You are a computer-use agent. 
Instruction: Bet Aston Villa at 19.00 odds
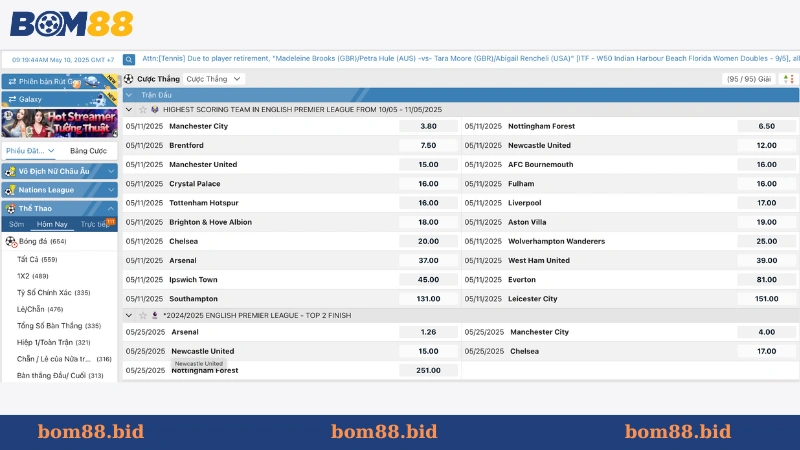pos(766,222)
